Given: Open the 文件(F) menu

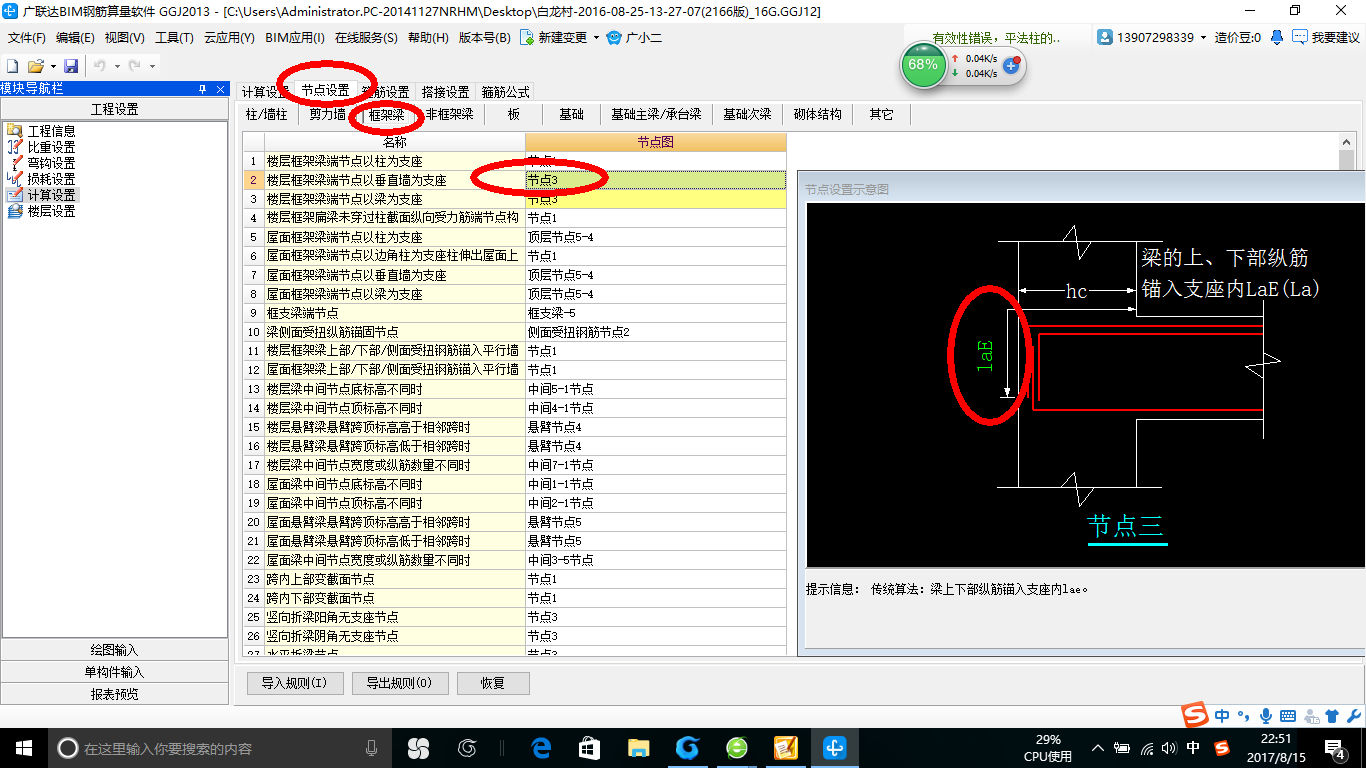Looking at the screenshot, I should pos(27,38).
